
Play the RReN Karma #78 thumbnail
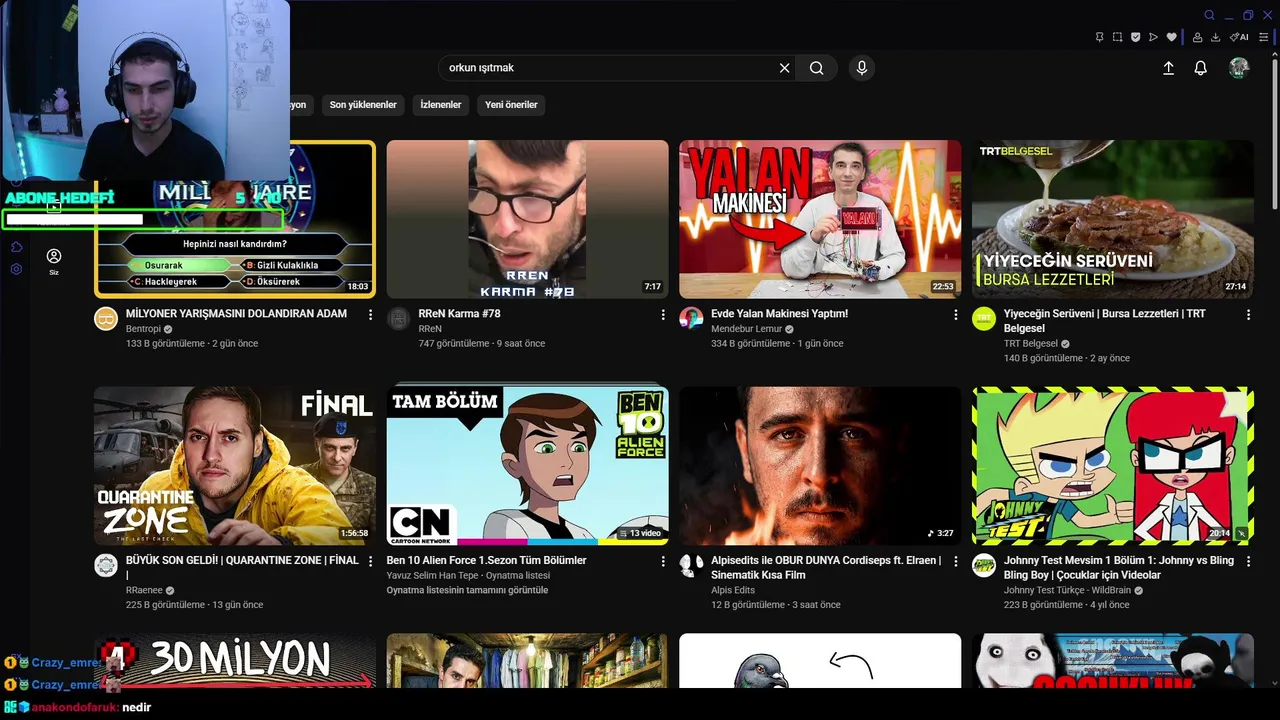coord(528,219)
